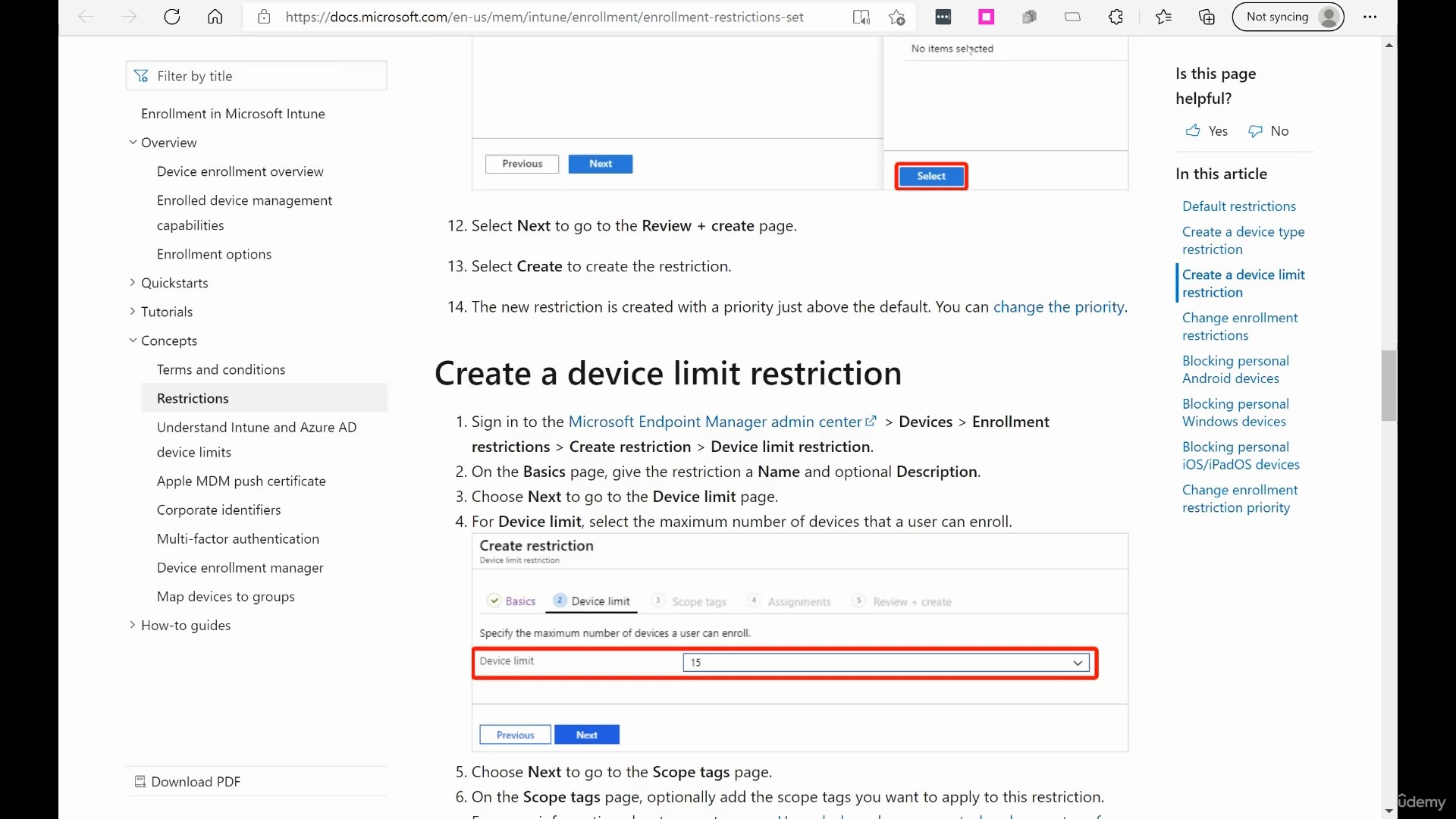Open the immersive reader icon
Image resolution: width=1456 pixels, height=819 pixels.
click(x=861, y=17)
